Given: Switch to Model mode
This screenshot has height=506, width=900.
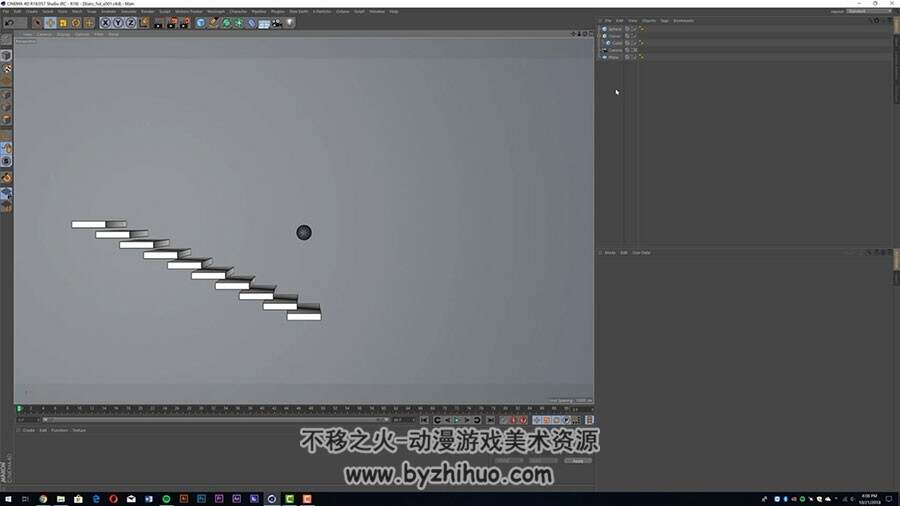Looking at the screenshot, I should [x=6, y=56].
